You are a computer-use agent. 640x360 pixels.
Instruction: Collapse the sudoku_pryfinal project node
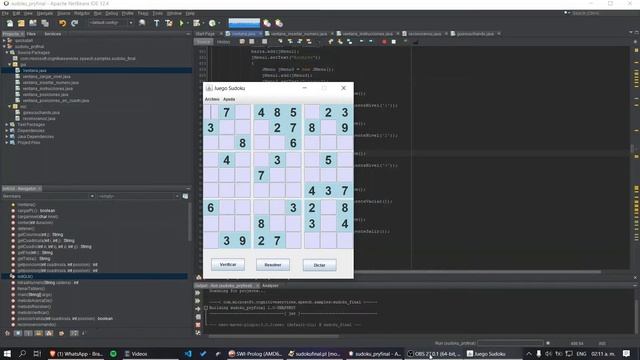click(4, 47)
